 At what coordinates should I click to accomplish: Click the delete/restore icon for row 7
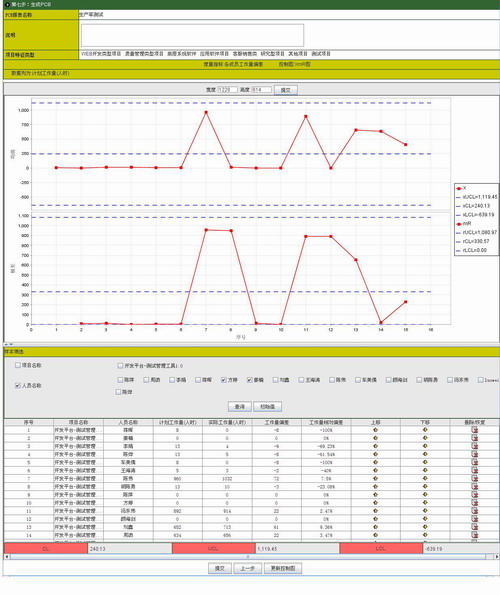(x=475, y=479)
